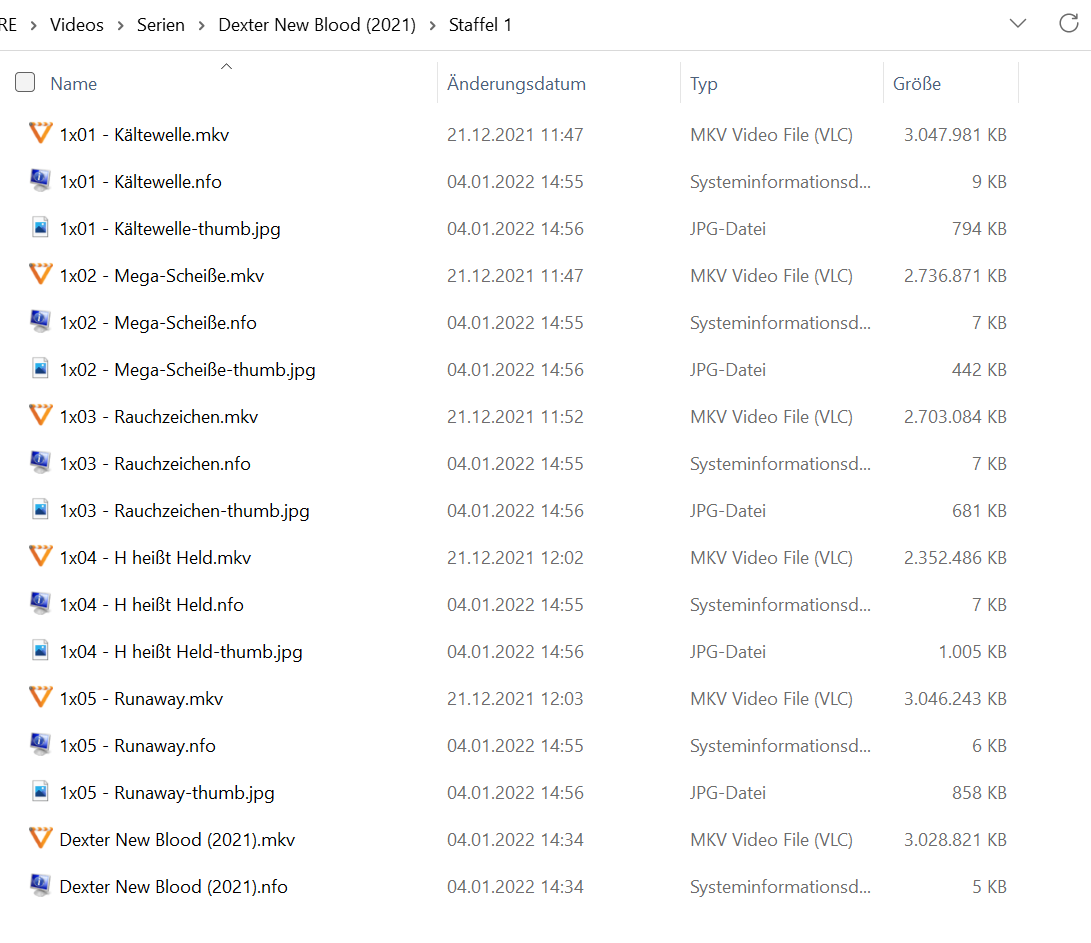Click the size value 3.047.981 KB

point(955,134)
